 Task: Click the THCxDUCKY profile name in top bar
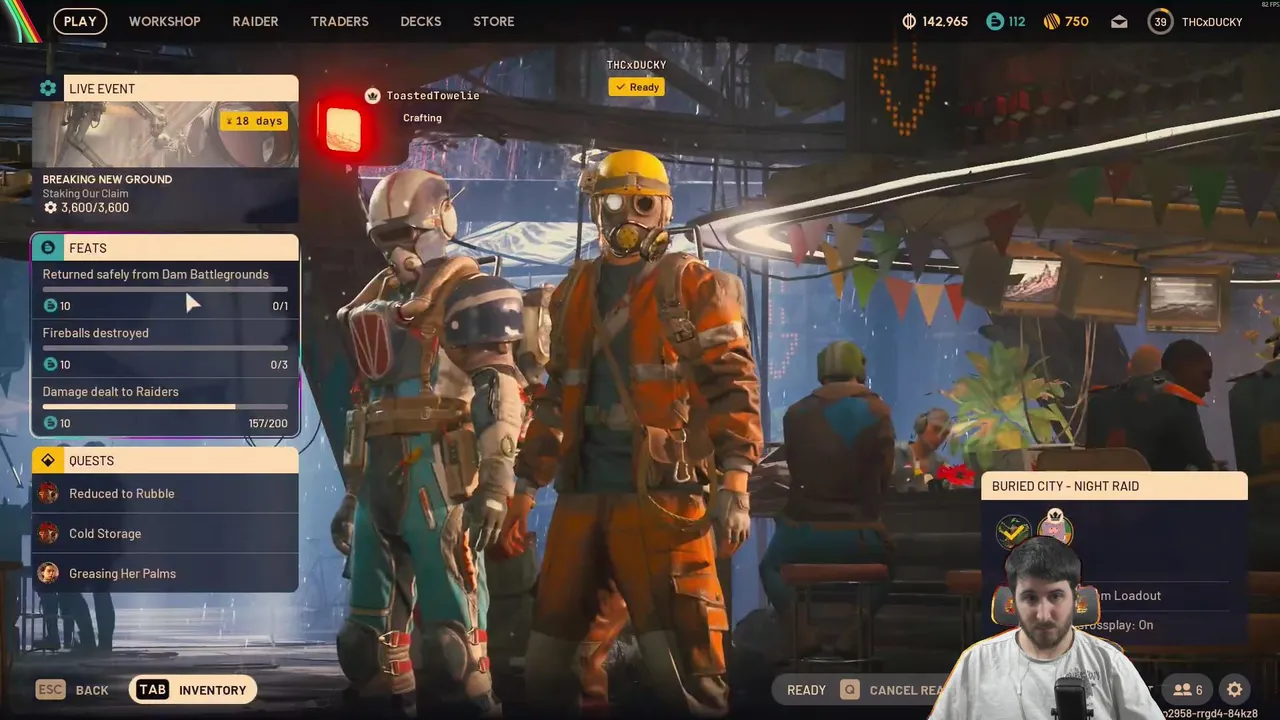[1212, 22]
